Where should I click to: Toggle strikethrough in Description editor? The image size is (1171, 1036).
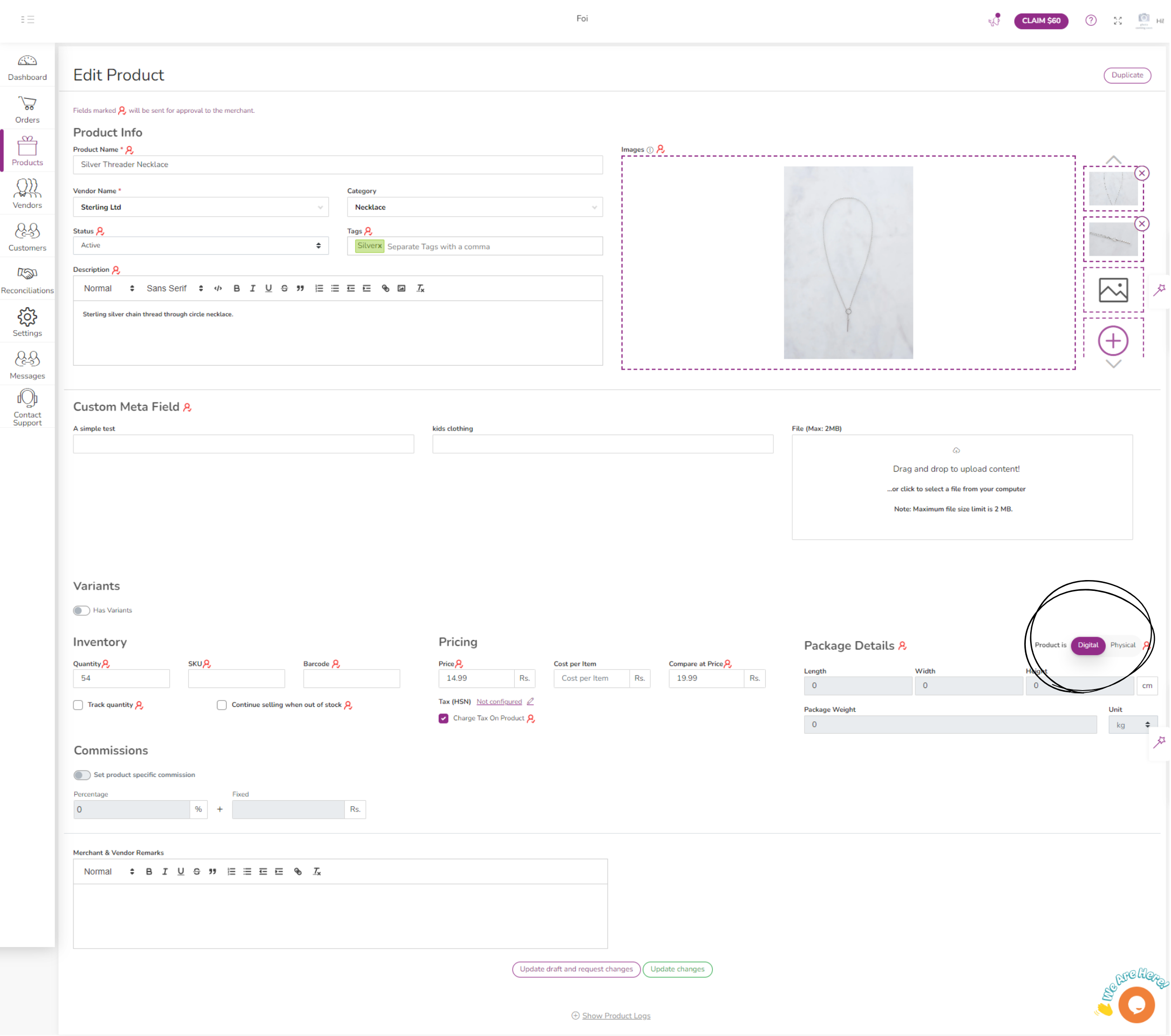[285, 289]
